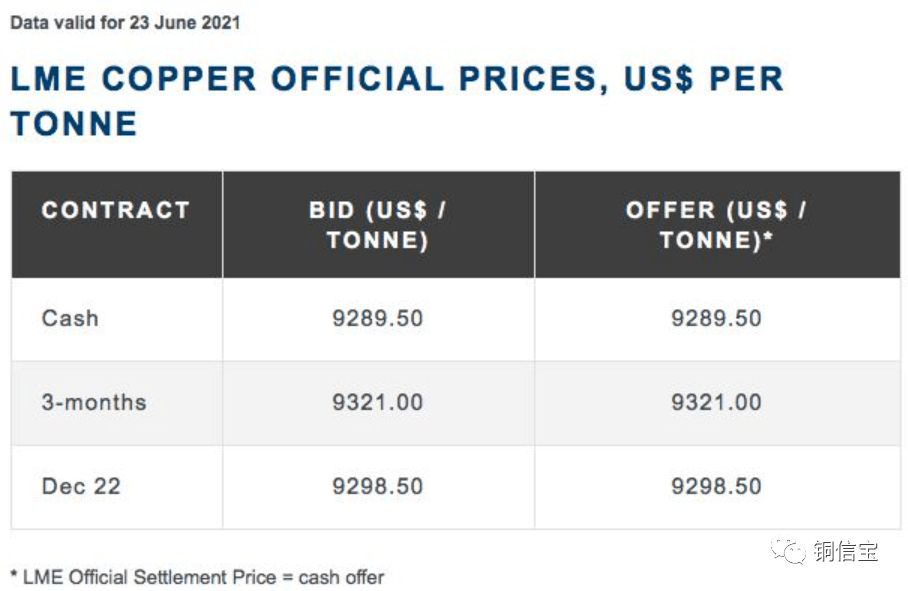The image size is (908, 591).
Task: Select the OFFER (US$ / TONNE) column header
Action: [716, 225]
